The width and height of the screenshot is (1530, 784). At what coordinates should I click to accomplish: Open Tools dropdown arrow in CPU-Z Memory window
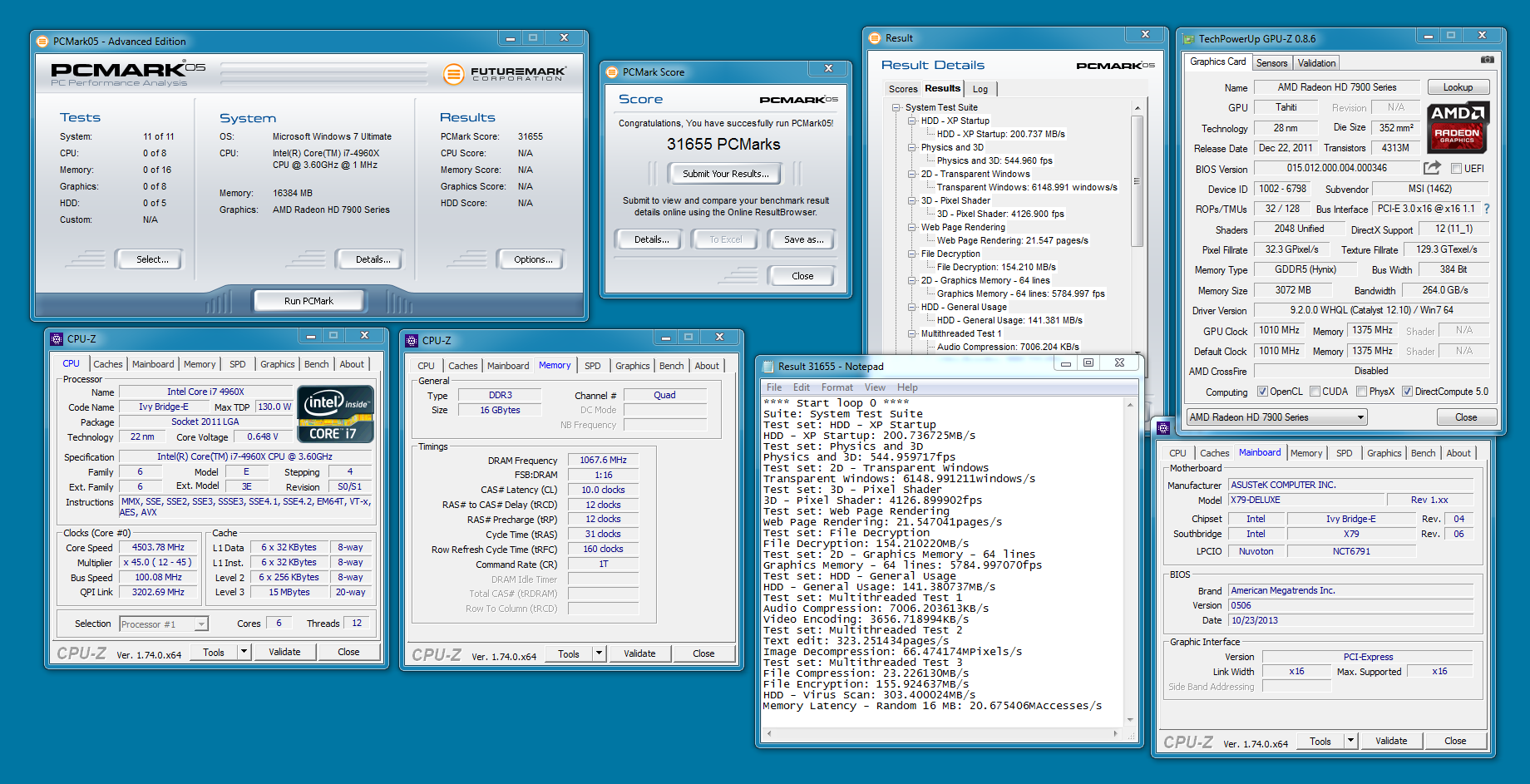tap(599, 653)
